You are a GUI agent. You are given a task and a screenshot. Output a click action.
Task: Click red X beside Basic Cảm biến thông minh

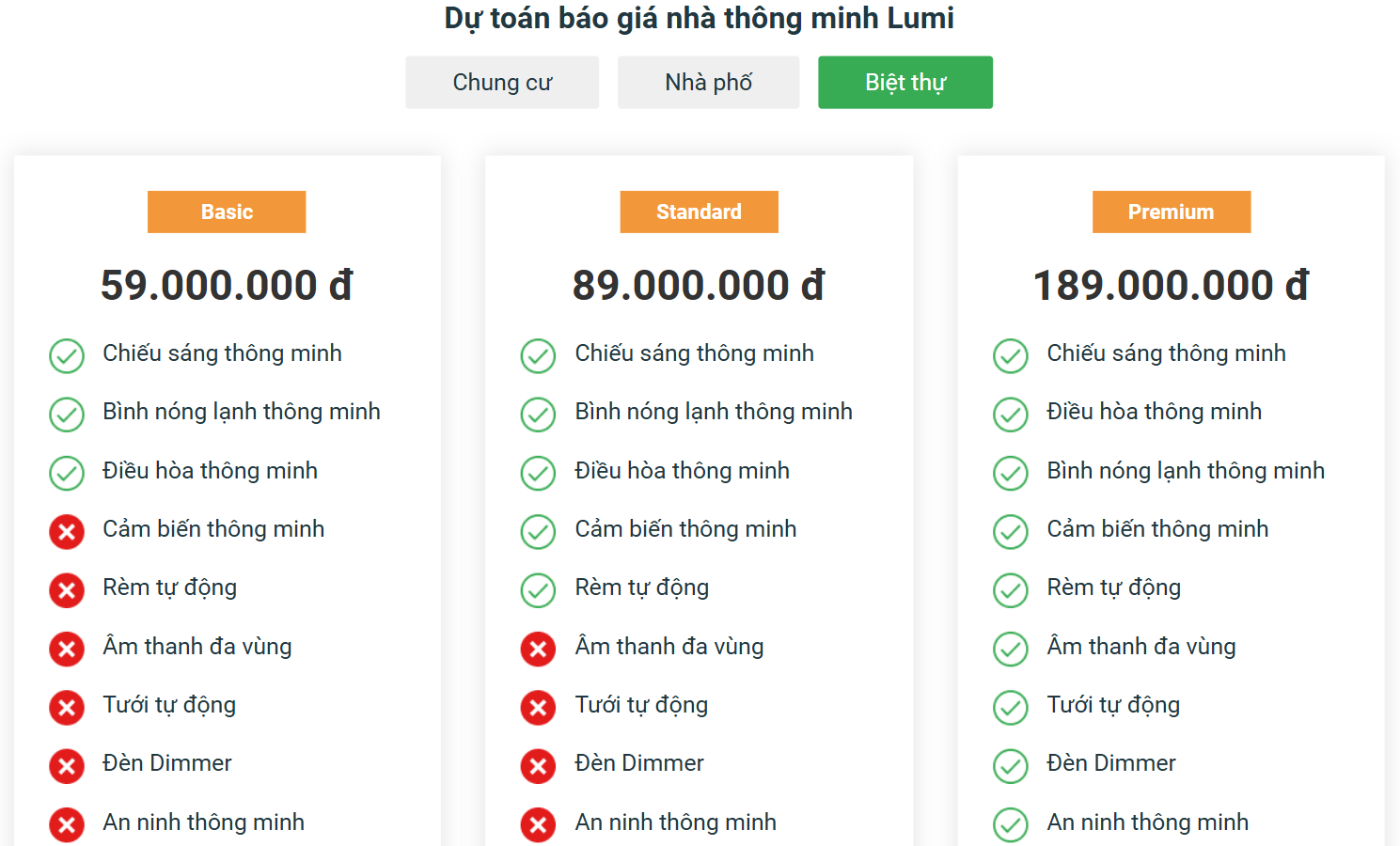pyautogui.click(x=67, y=532)
